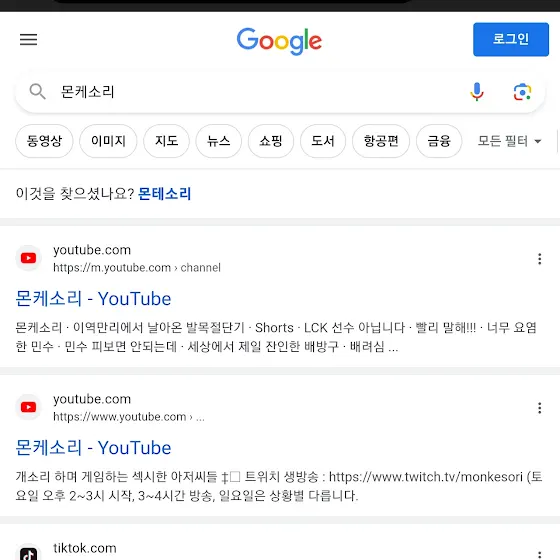Click the 로그인 button
560x560 pixels.
click(x=511, y=39)
